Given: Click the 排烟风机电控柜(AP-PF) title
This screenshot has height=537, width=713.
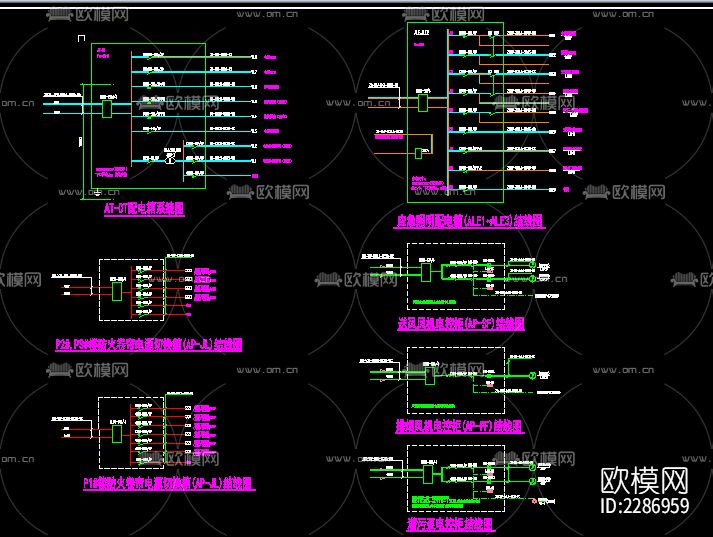Looking at the screenshot, I should pyautogui.click(x=459, y=426).
